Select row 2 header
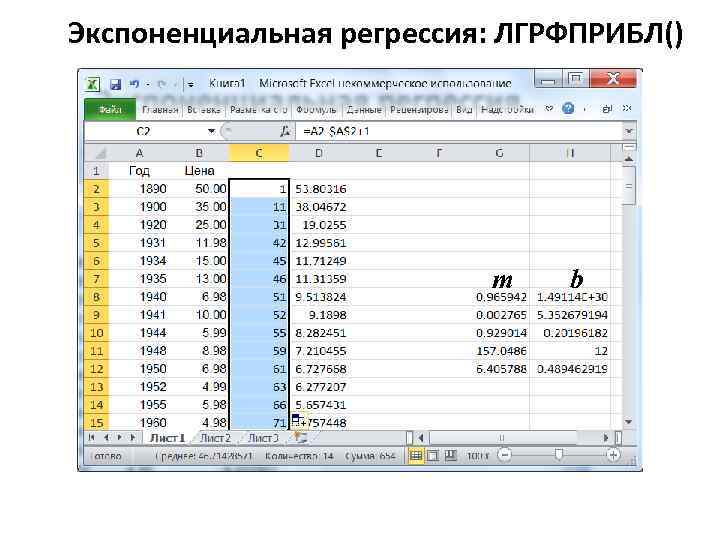 [x=96, y=189]
